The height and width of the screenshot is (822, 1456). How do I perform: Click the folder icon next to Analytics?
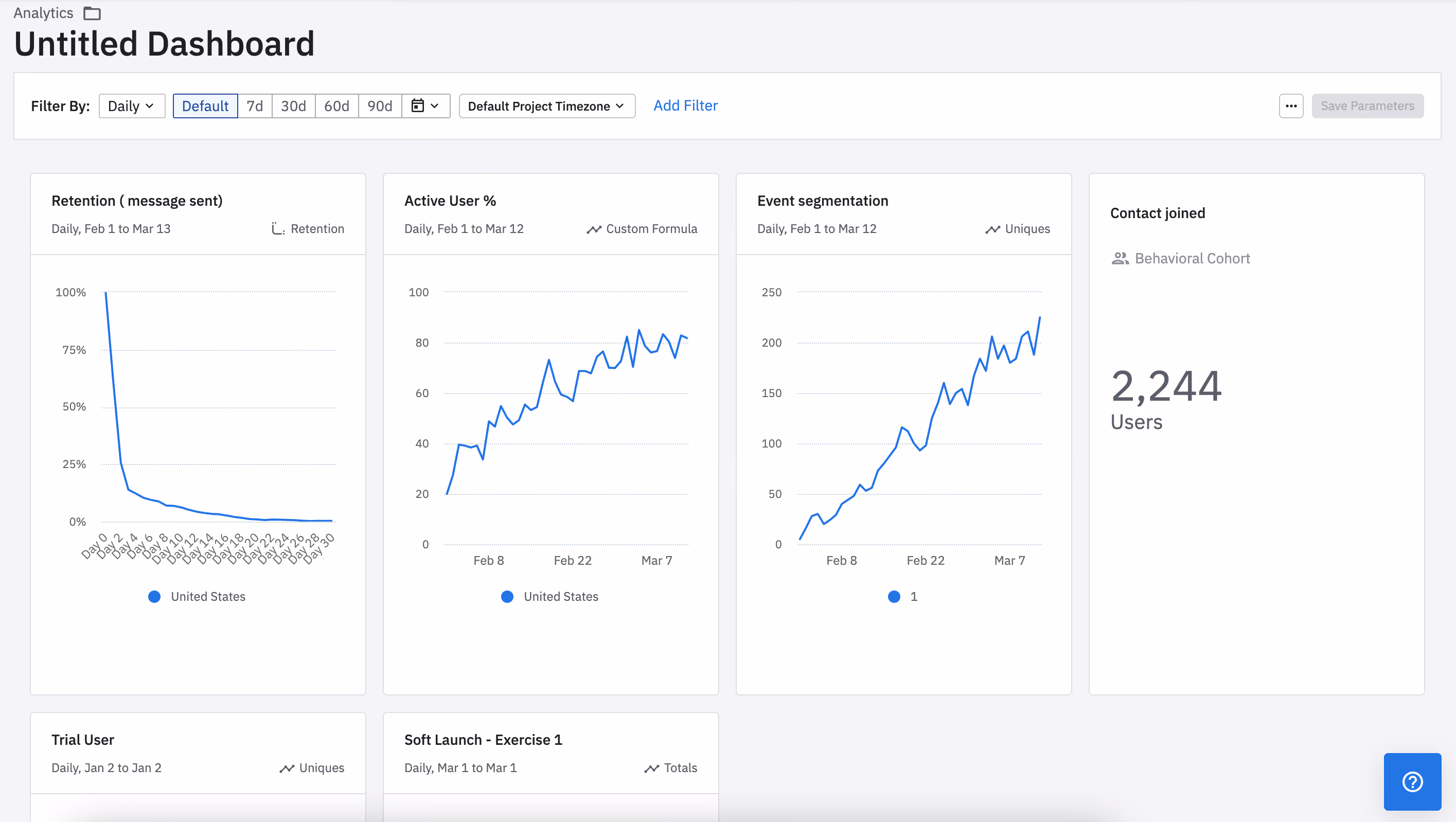(92, 13)
